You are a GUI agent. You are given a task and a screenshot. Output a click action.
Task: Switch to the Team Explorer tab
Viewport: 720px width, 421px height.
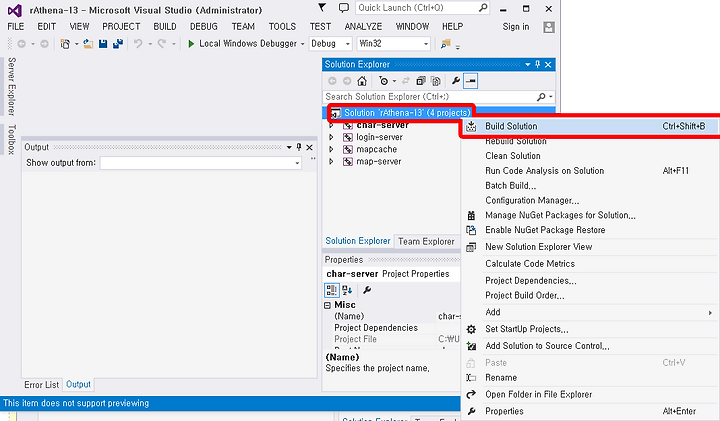(x=426, y=241)
